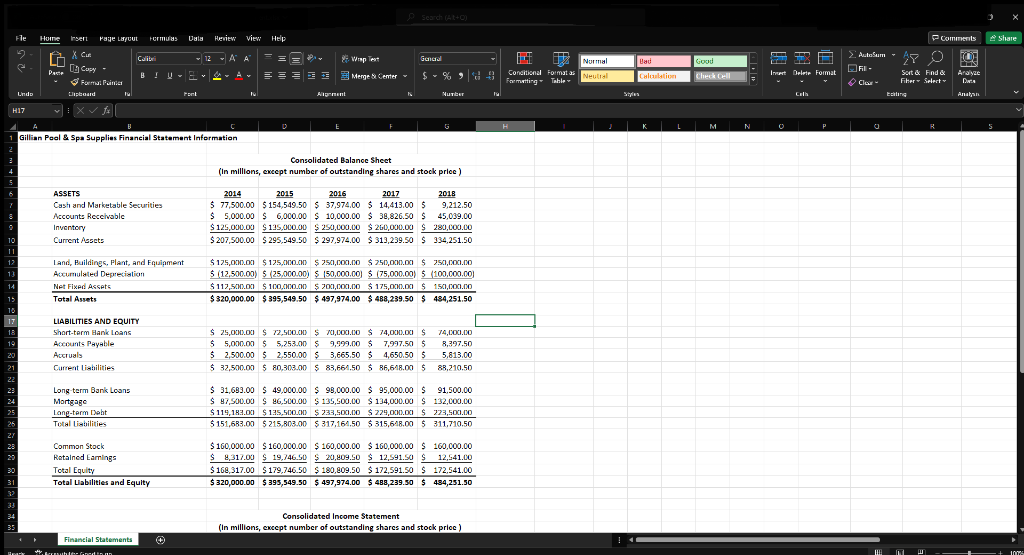Apply the Borders icon to the cell

pos(193,76)
